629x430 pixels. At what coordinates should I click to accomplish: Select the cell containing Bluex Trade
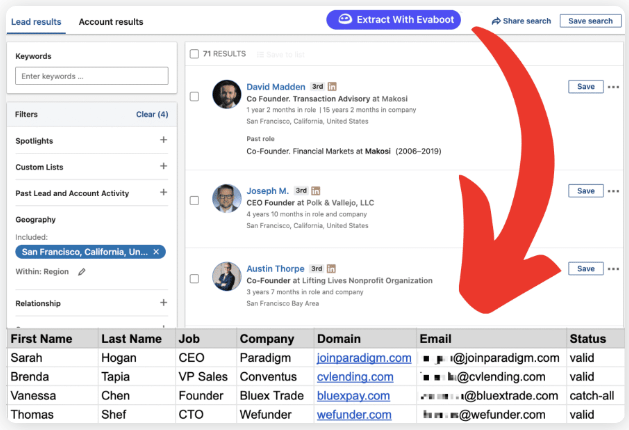click(x=275, y=396)
